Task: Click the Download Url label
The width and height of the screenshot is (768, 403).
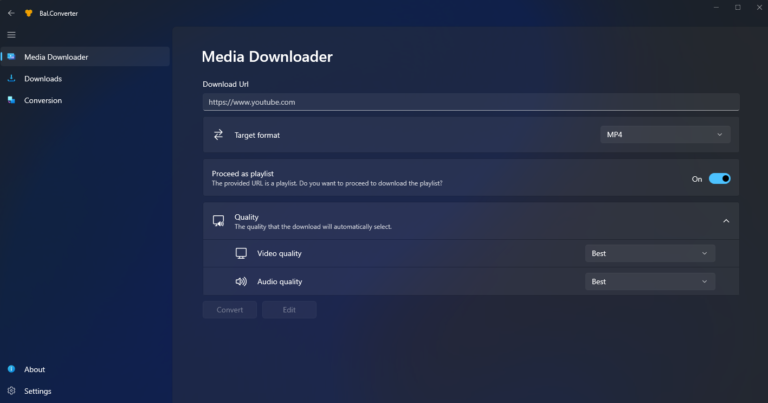Action: (225, 84)
